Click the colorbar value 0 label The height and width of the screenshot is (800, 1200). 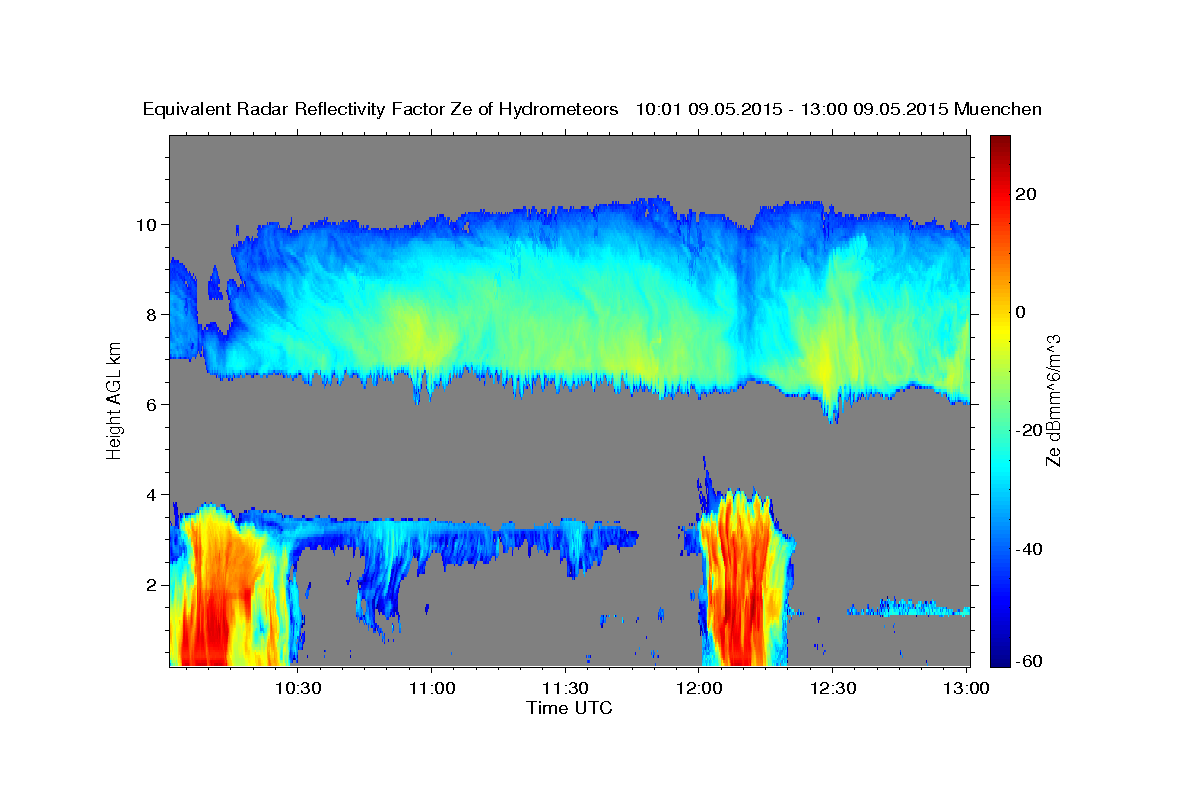[x=1019, y=312]
